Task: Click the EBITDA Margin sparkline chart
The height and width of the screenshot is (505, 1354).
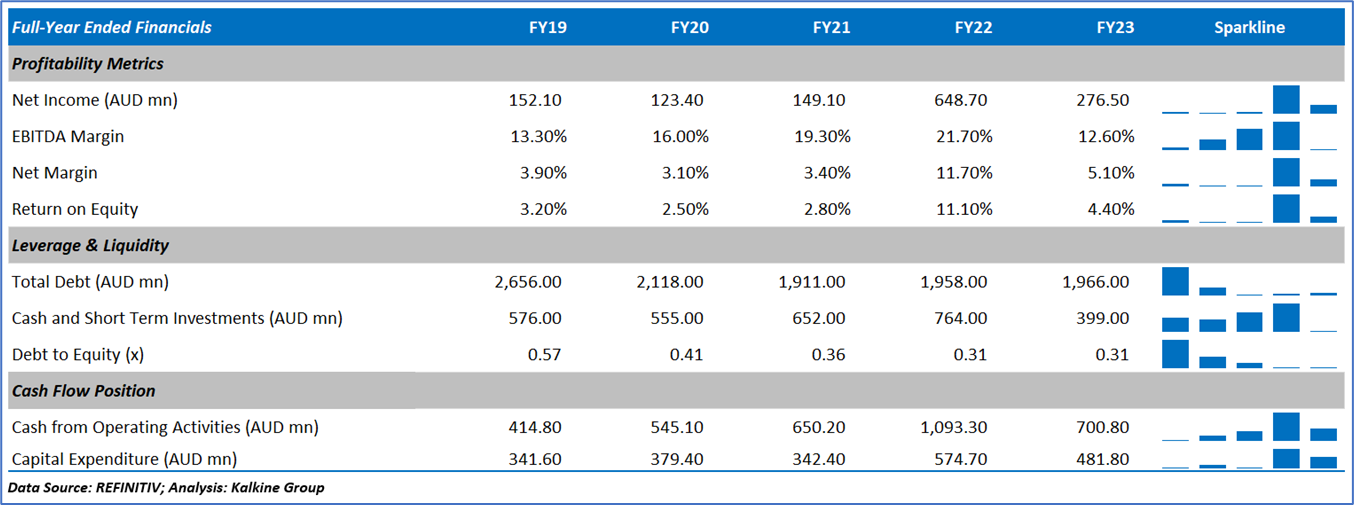Action: click(x=1249, y=136)
